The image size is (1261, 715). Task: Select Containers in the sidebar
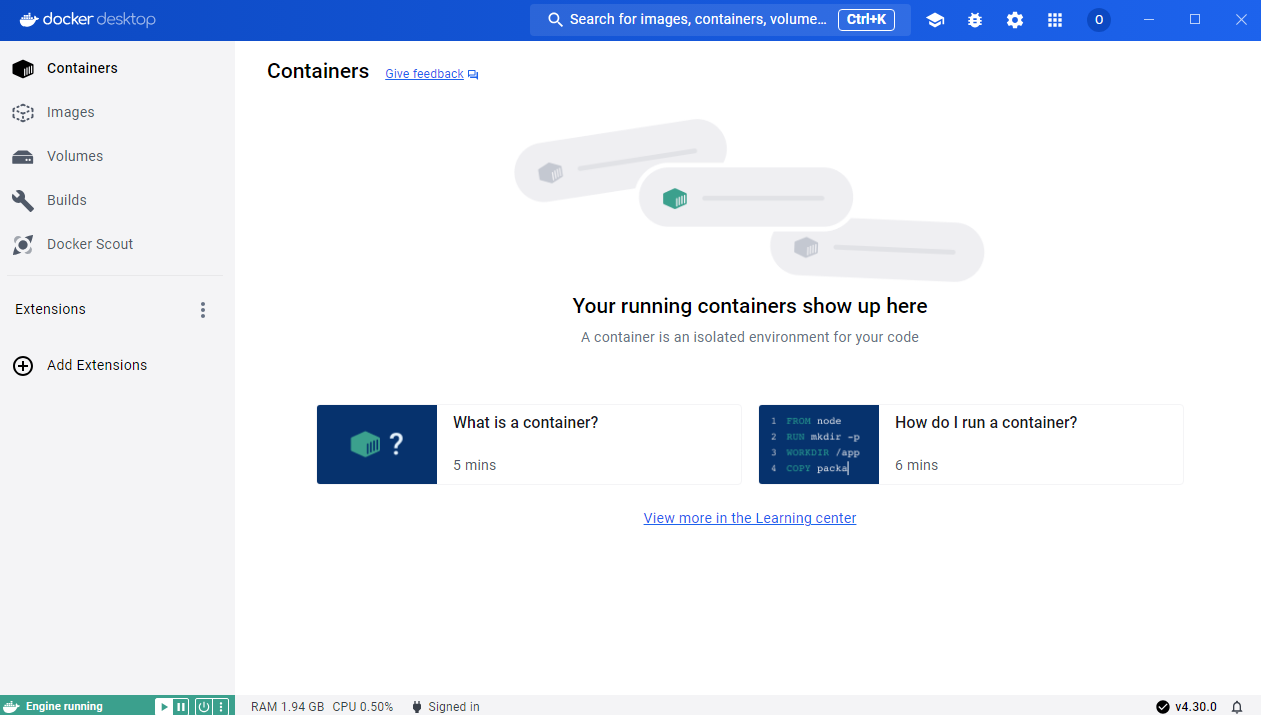click(117, 68)
